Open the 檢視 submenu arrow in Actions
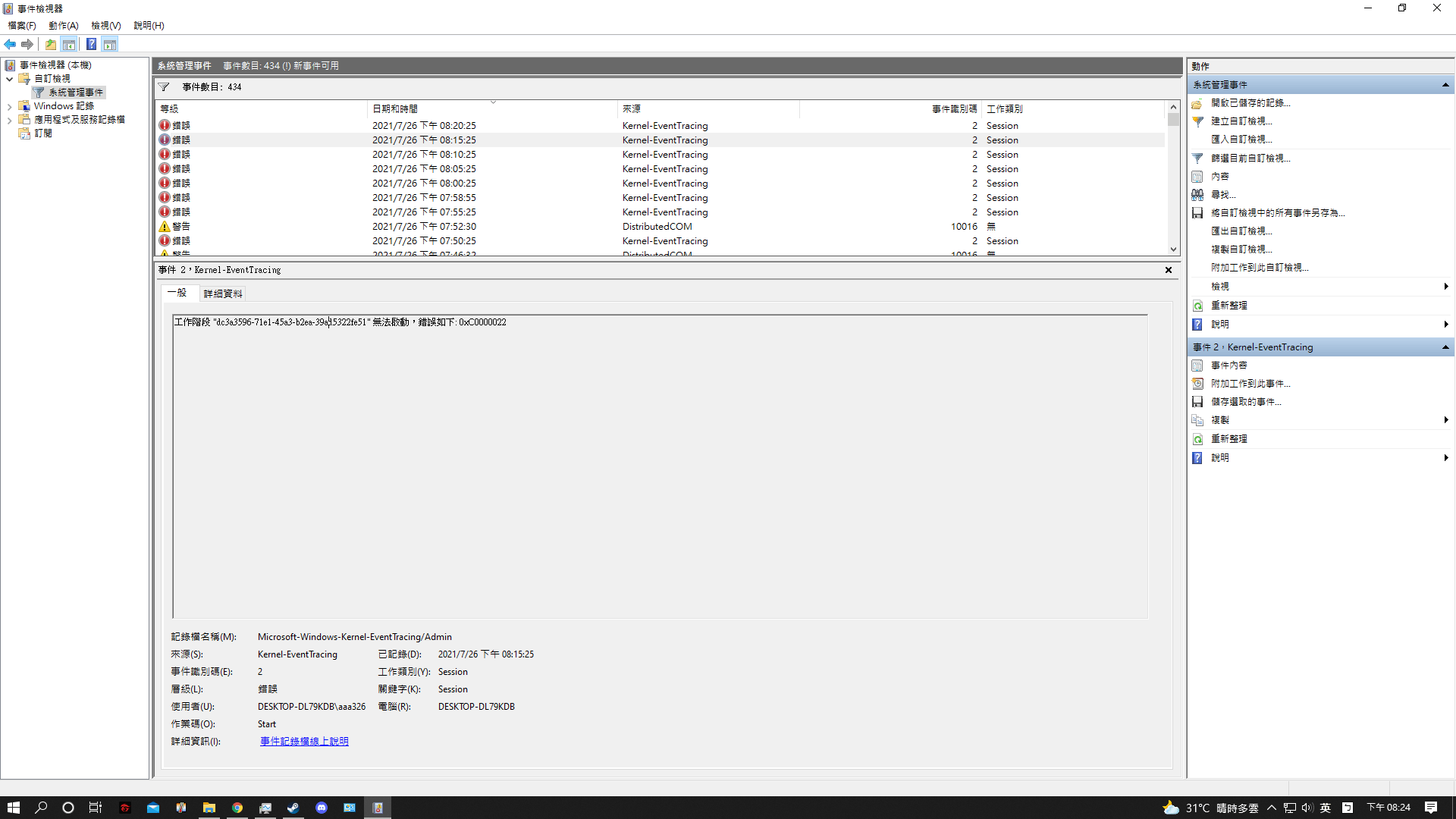1456x819 pixels. click(1446, 287)
